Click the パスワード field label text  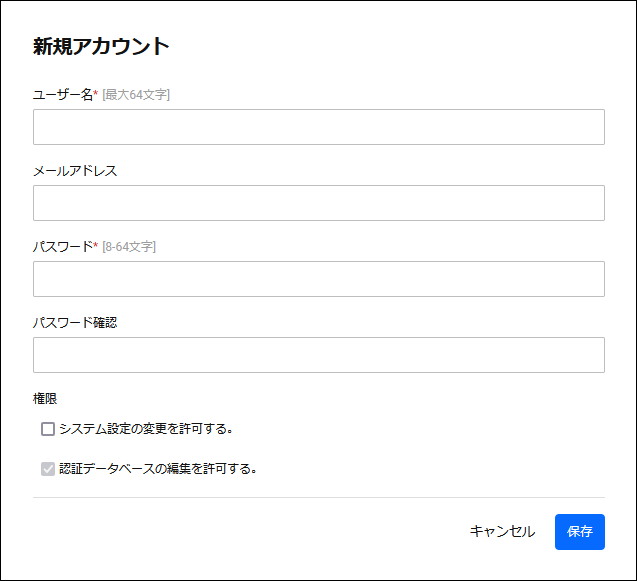63,247
